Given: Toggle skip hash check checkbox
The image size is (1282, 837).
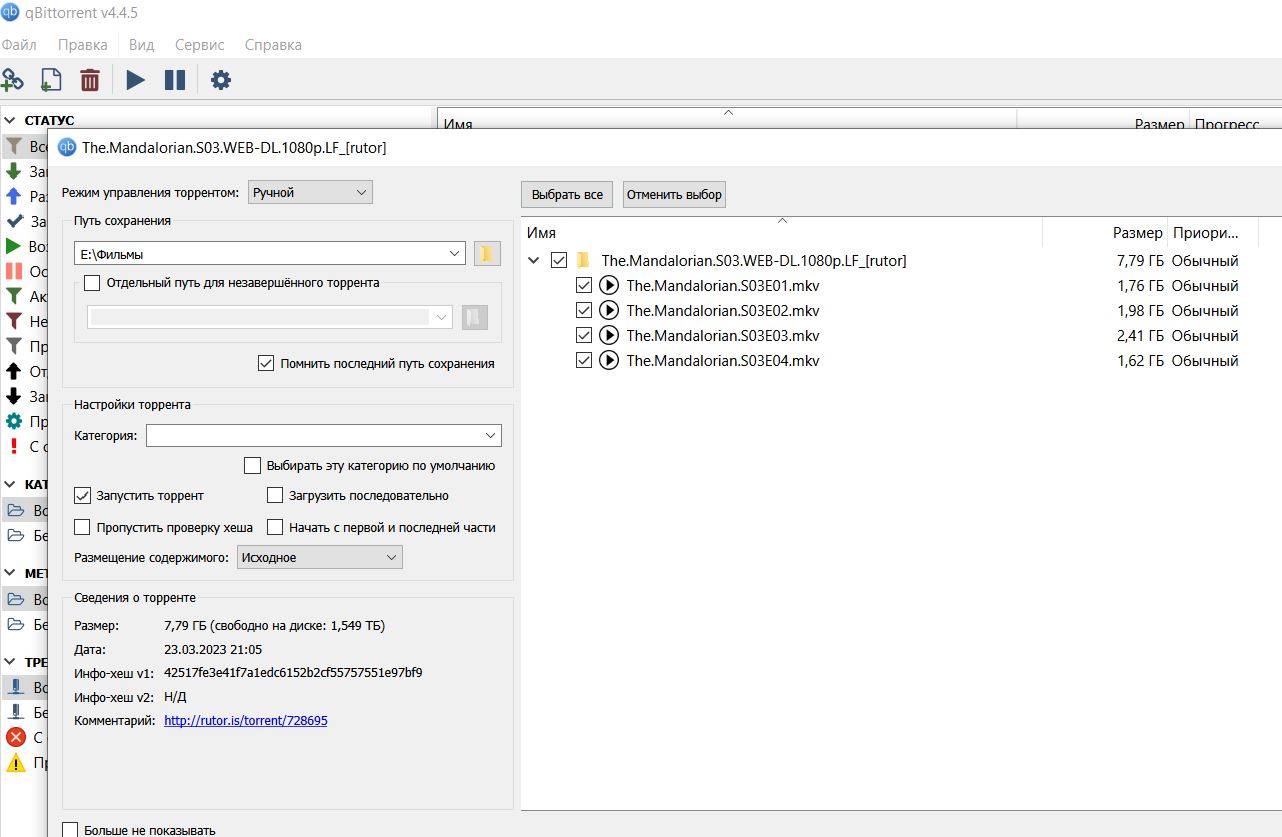Looking at the screenshot, I should pyautogui.click(x=83, y=527).
